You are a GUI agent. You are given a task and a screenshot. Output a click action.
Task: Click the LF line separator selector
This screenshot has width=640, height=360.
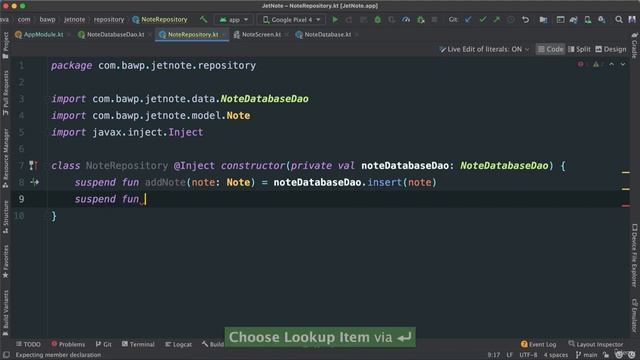[509, 355]
